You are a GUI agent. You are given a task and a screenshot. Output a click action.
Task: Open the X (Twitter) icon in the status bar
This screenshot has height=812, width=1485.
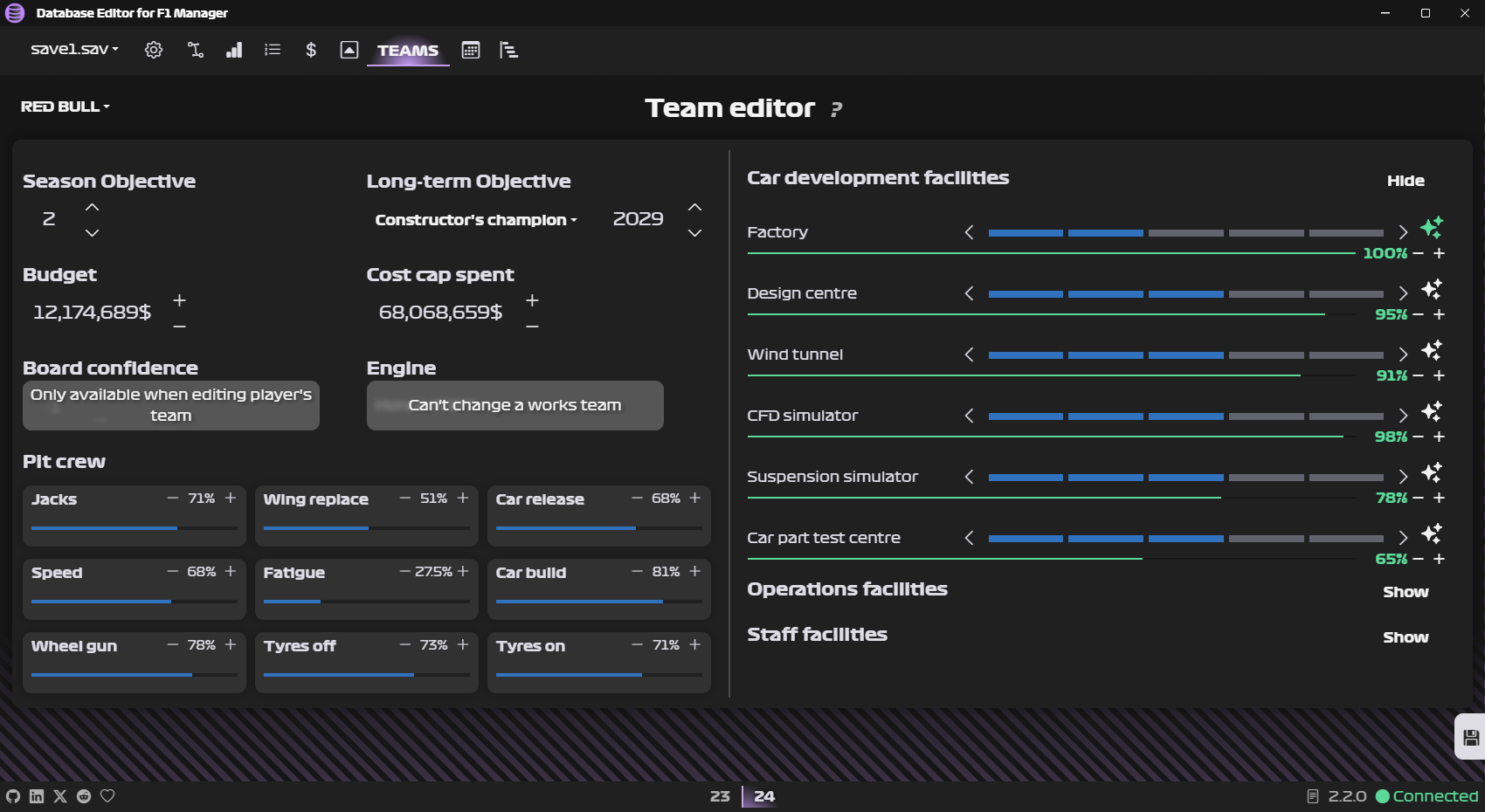[x=60, y=796]
